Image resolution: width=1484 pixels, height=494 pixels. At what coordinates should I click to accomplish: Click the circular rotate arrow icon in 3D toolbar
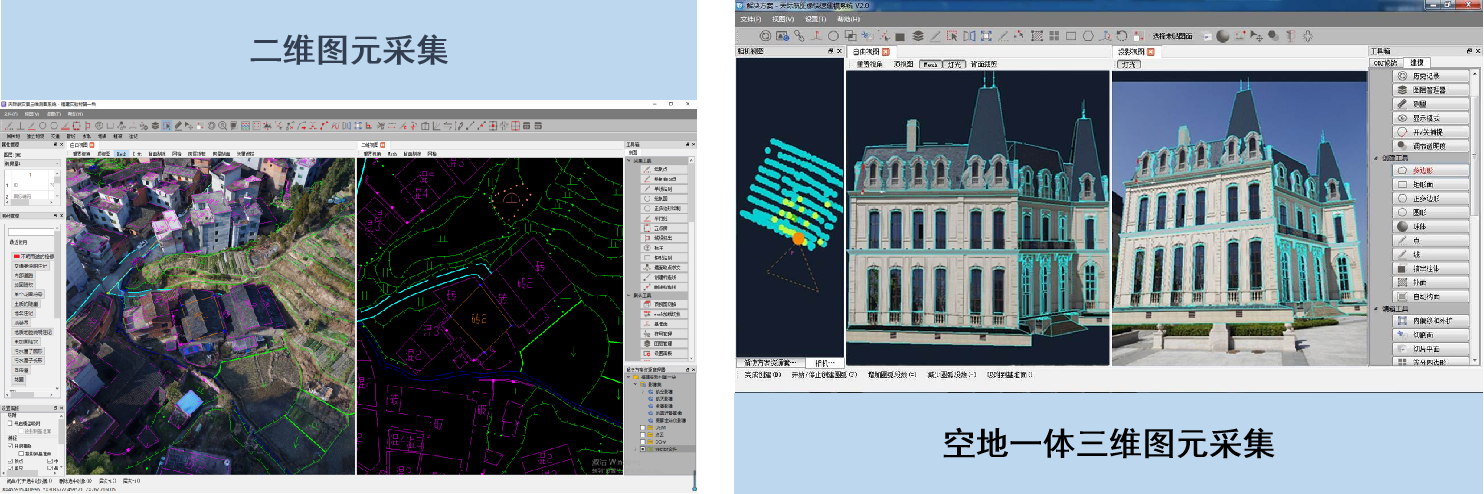click(1121, 36)
